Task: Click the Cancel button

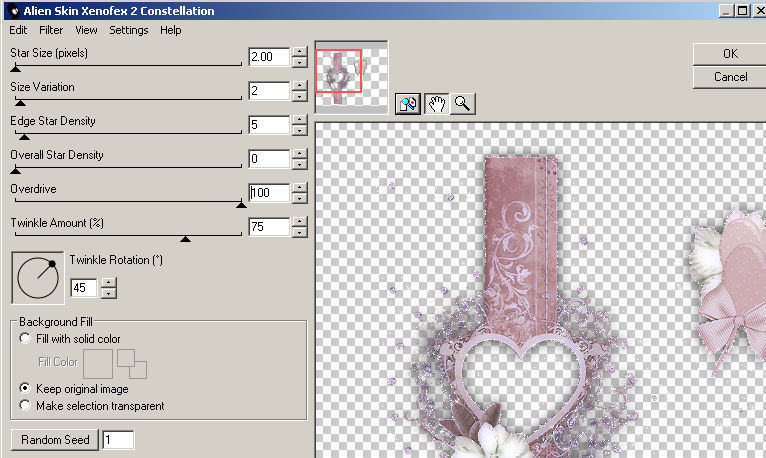Action: (x=729, y=77)
